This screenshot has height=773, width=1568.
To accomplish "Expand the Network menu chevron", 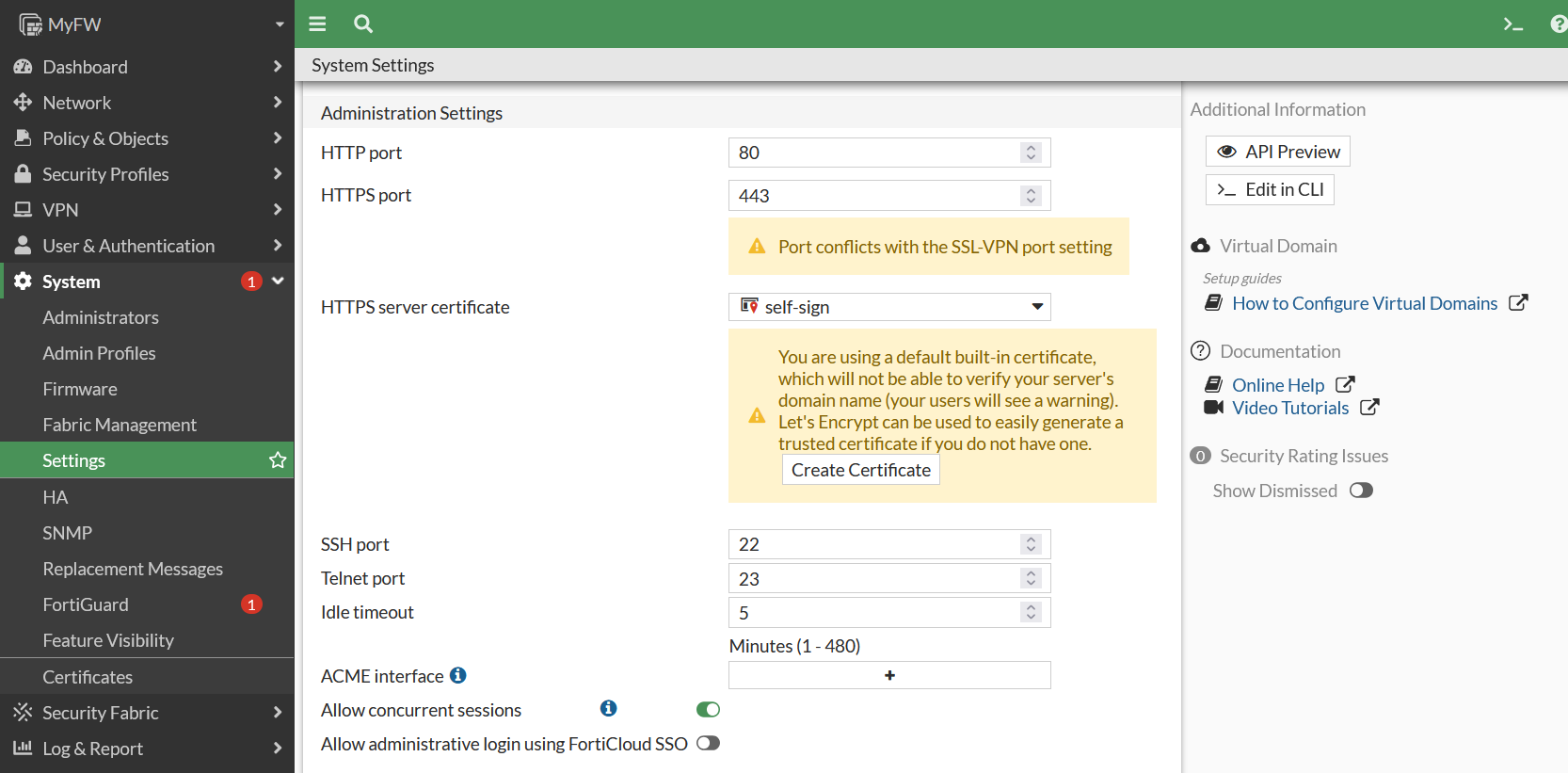I will [x=278, y=103].
